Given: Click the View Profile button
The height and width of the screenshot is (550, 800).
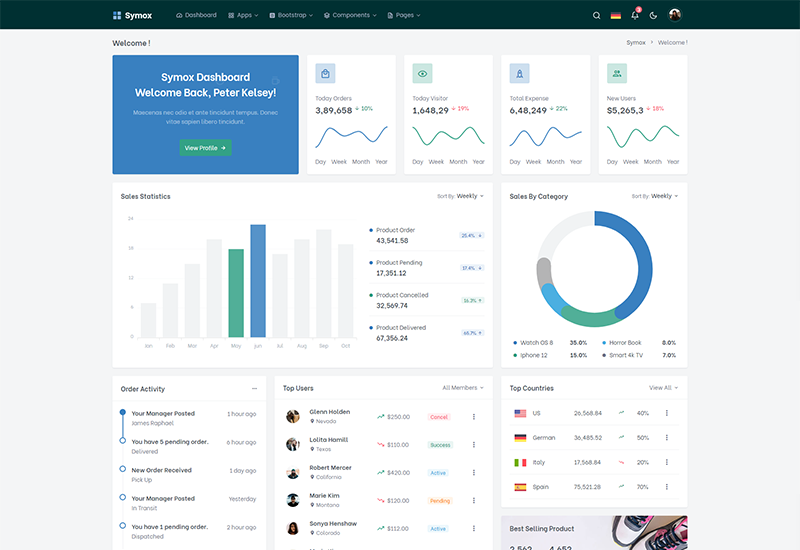Looking at the screenshot, I should point(205,148).
